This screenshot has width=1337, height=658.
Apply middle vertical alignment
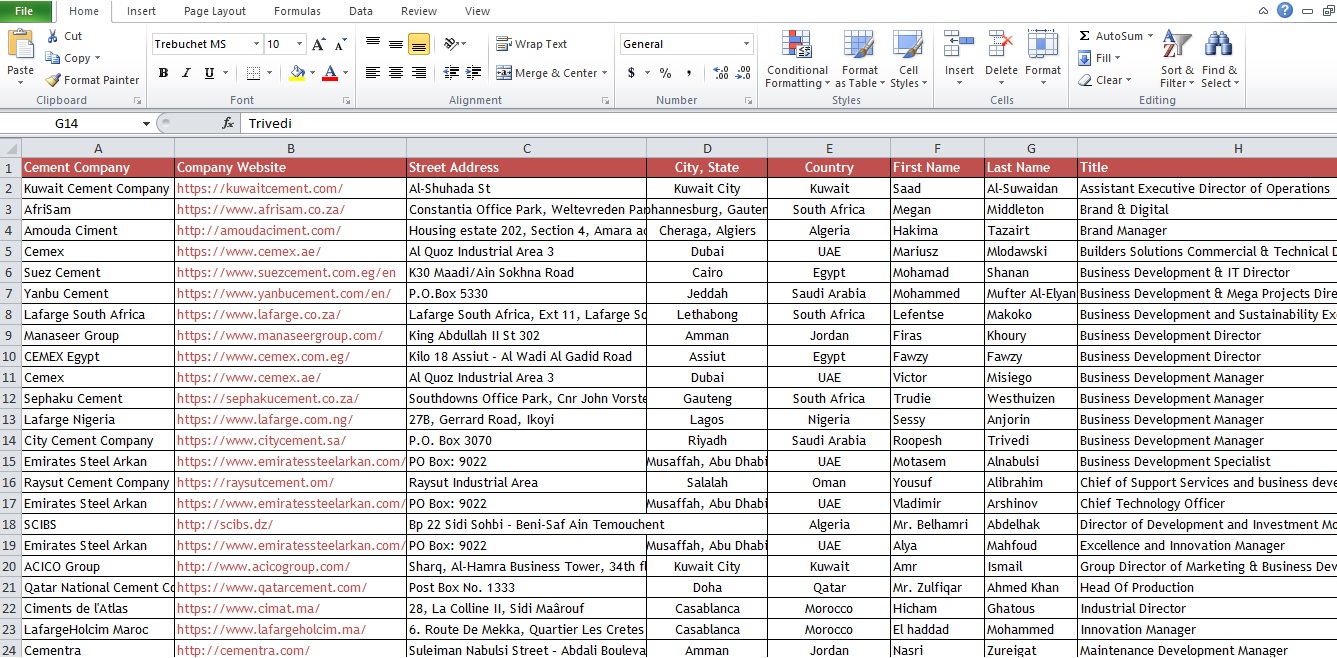pyautogui.click(x=396, y=44)
